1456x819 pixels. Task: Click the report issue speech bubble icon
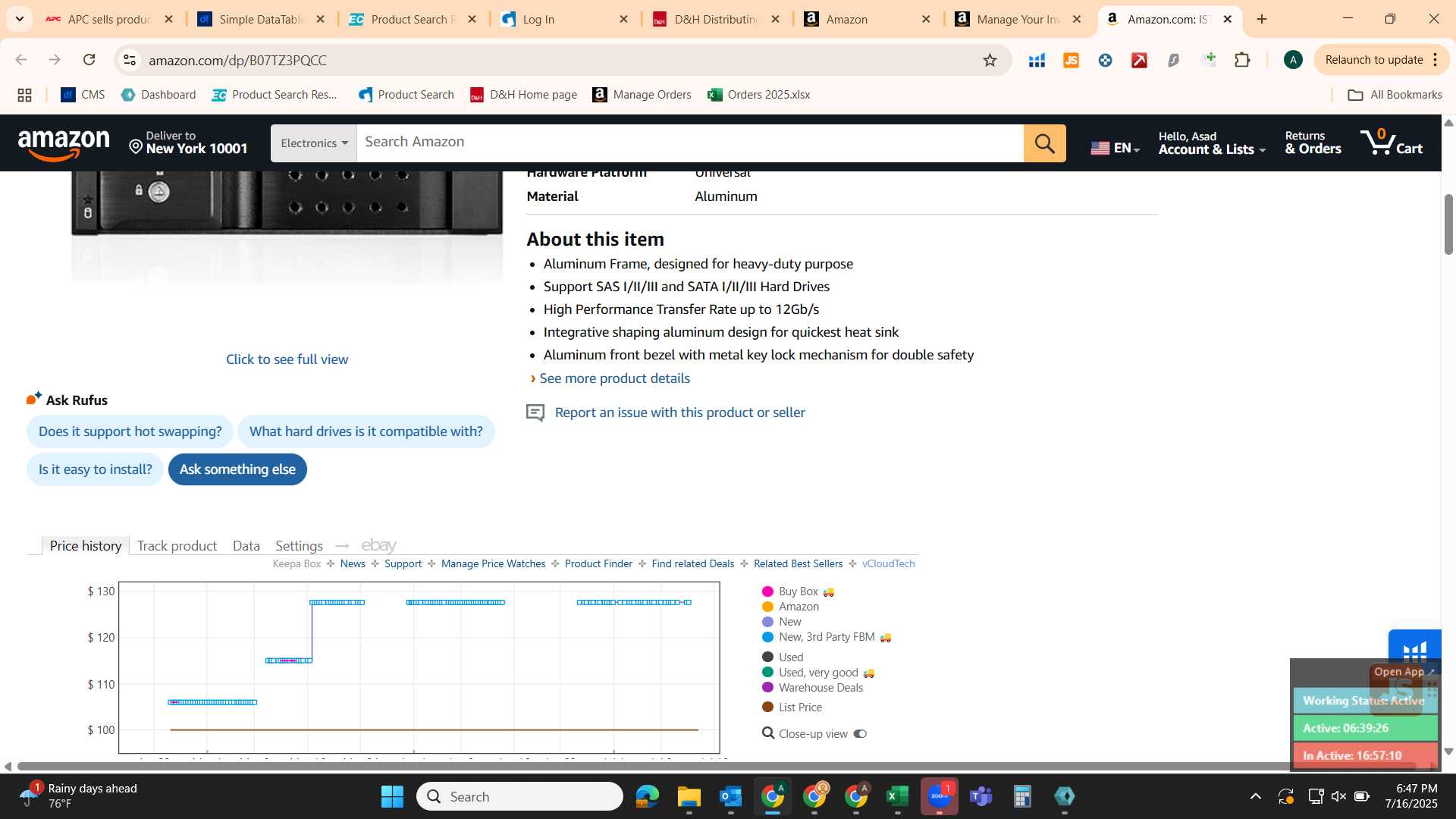(535, 413)
